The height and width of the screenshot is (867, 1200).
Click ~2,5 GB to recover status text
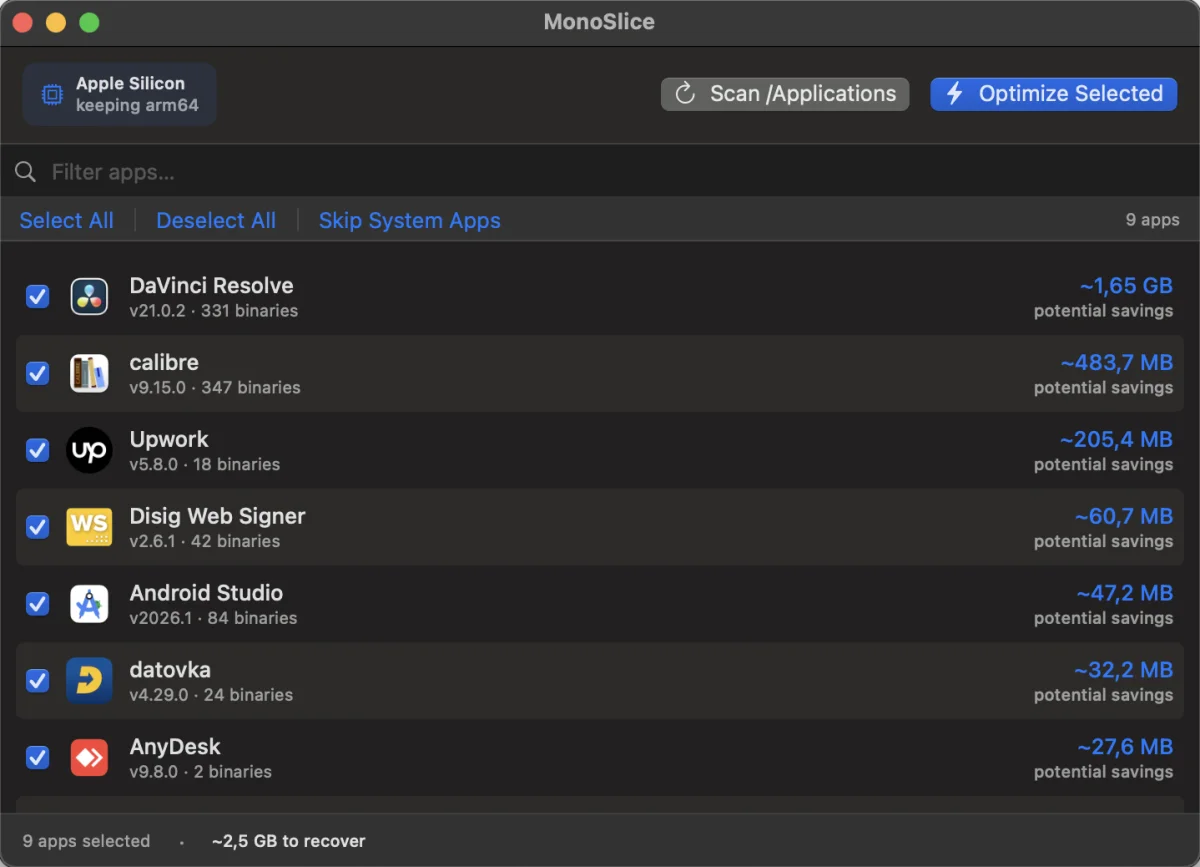tap(289, 842)
